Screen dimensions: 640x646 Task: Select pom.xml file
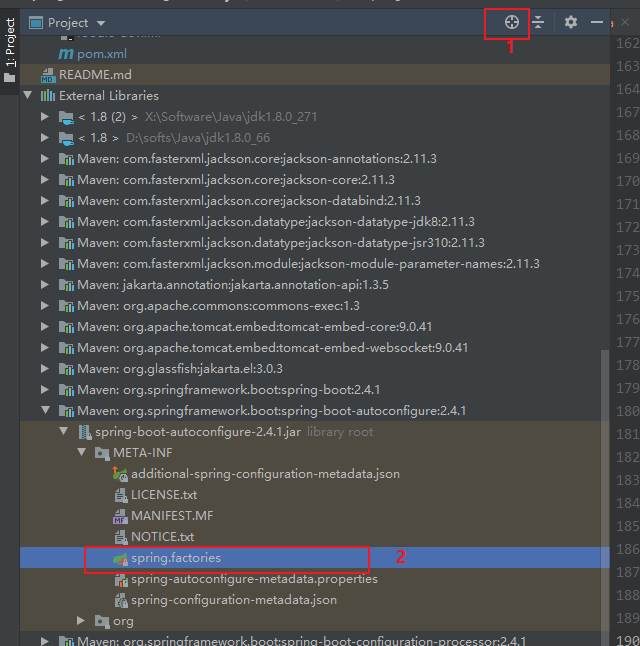click(102, 54)
